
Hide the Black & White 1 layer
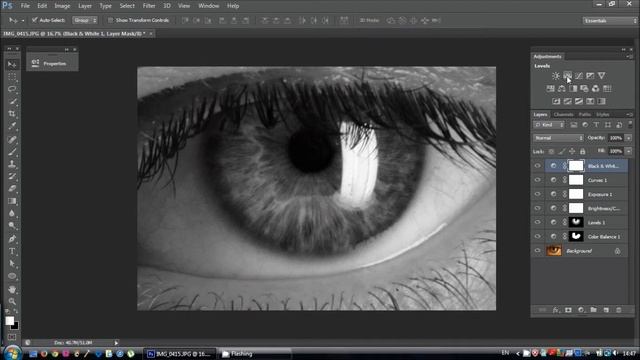tap(538, 166)
